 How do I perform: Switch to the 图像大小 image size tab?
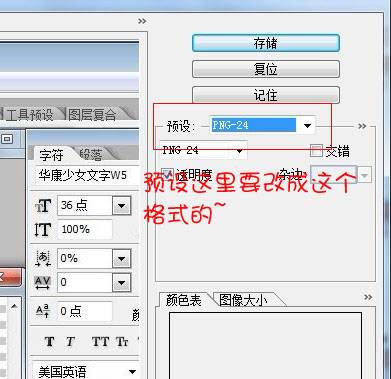[x=243, y=300]
